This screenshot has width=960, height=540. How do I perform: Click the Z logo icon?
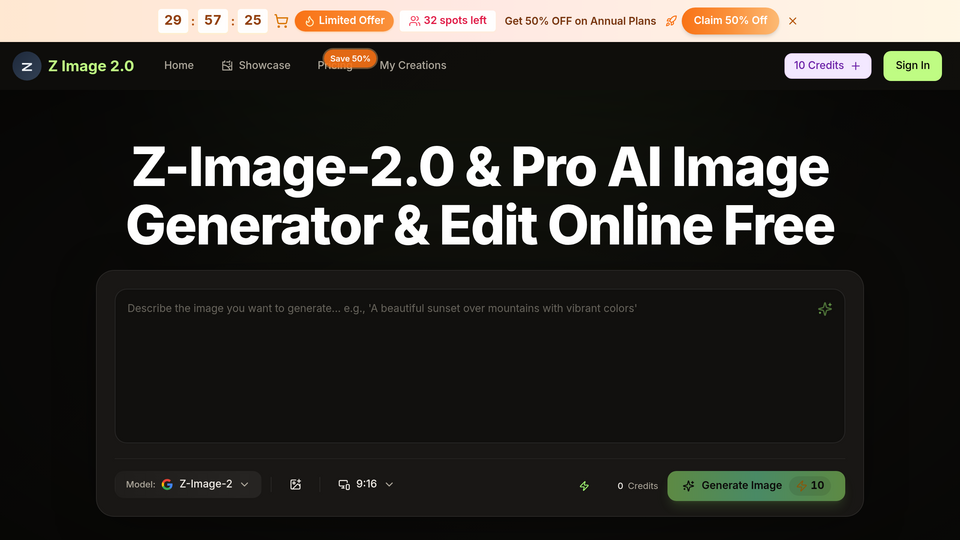(x=27, y=66)
